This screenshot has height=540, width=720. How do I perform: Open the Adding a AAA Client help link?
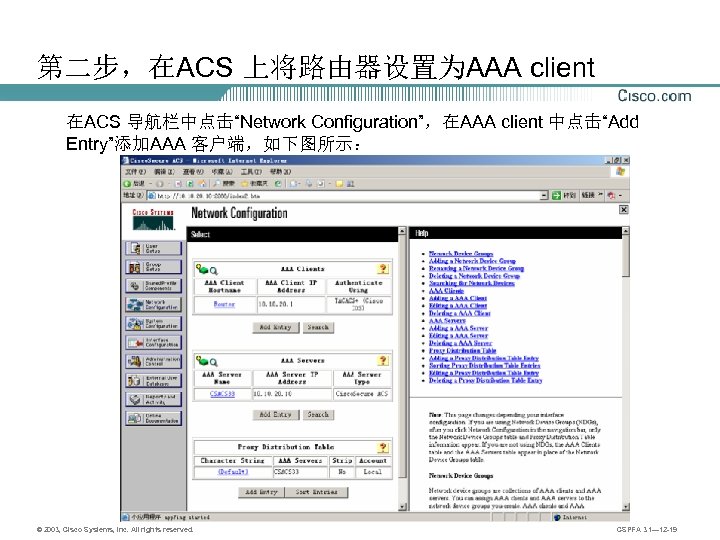point(458,298)
